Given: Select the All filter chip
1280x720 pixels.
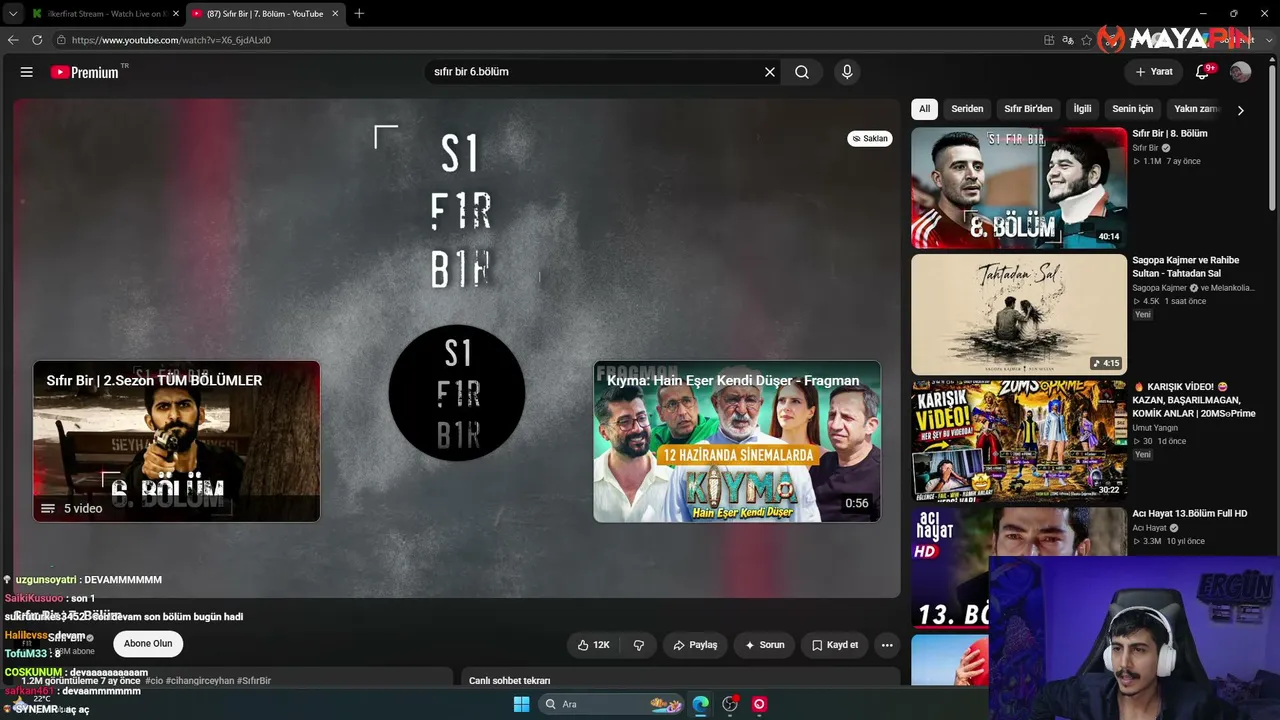Looking at the screenshot, I should (925, 109).
